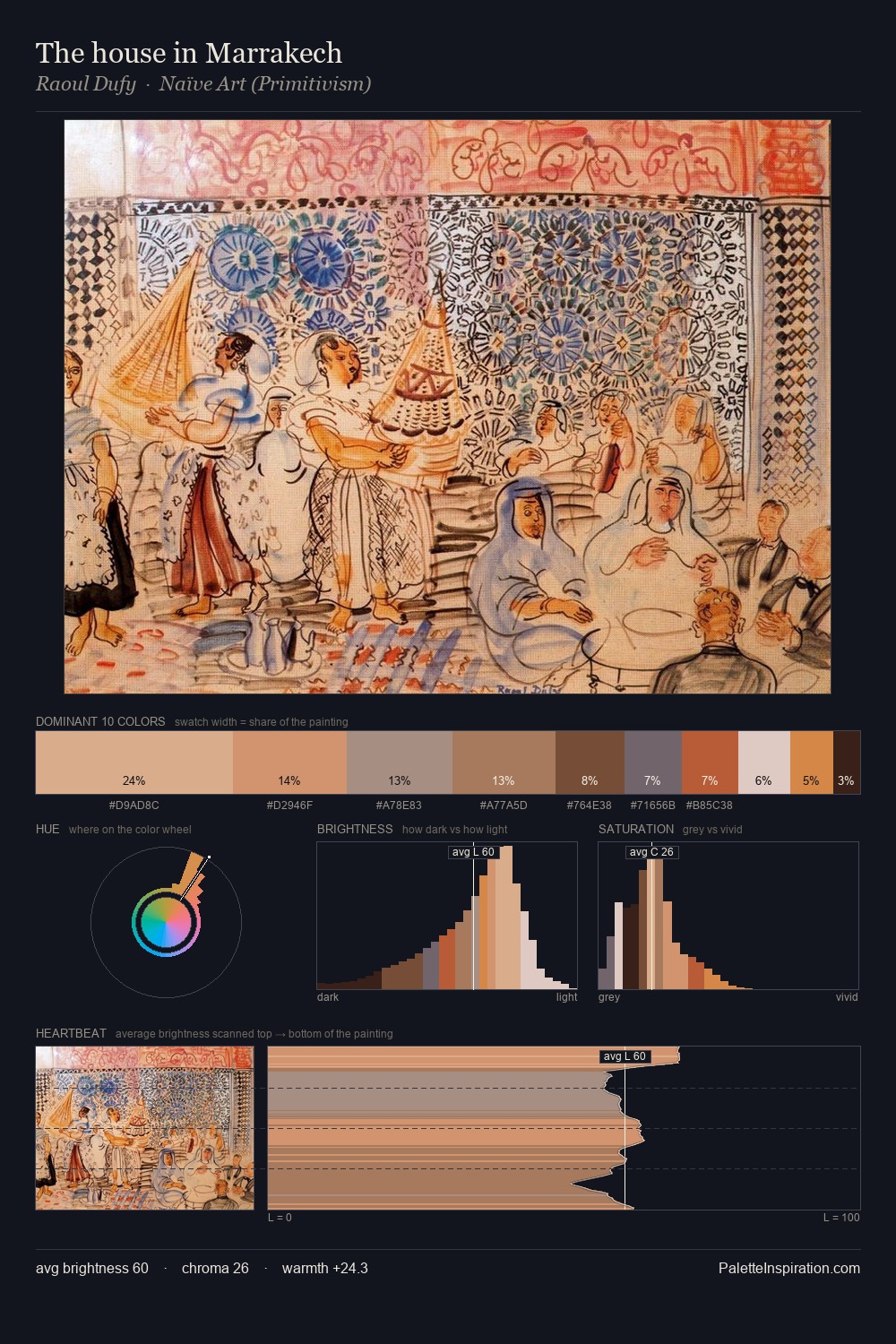The width and height of the screenshot is (896, 1344).
Task: Click the 'warmth +24.3' footer stat
Action: point(325,1269)
